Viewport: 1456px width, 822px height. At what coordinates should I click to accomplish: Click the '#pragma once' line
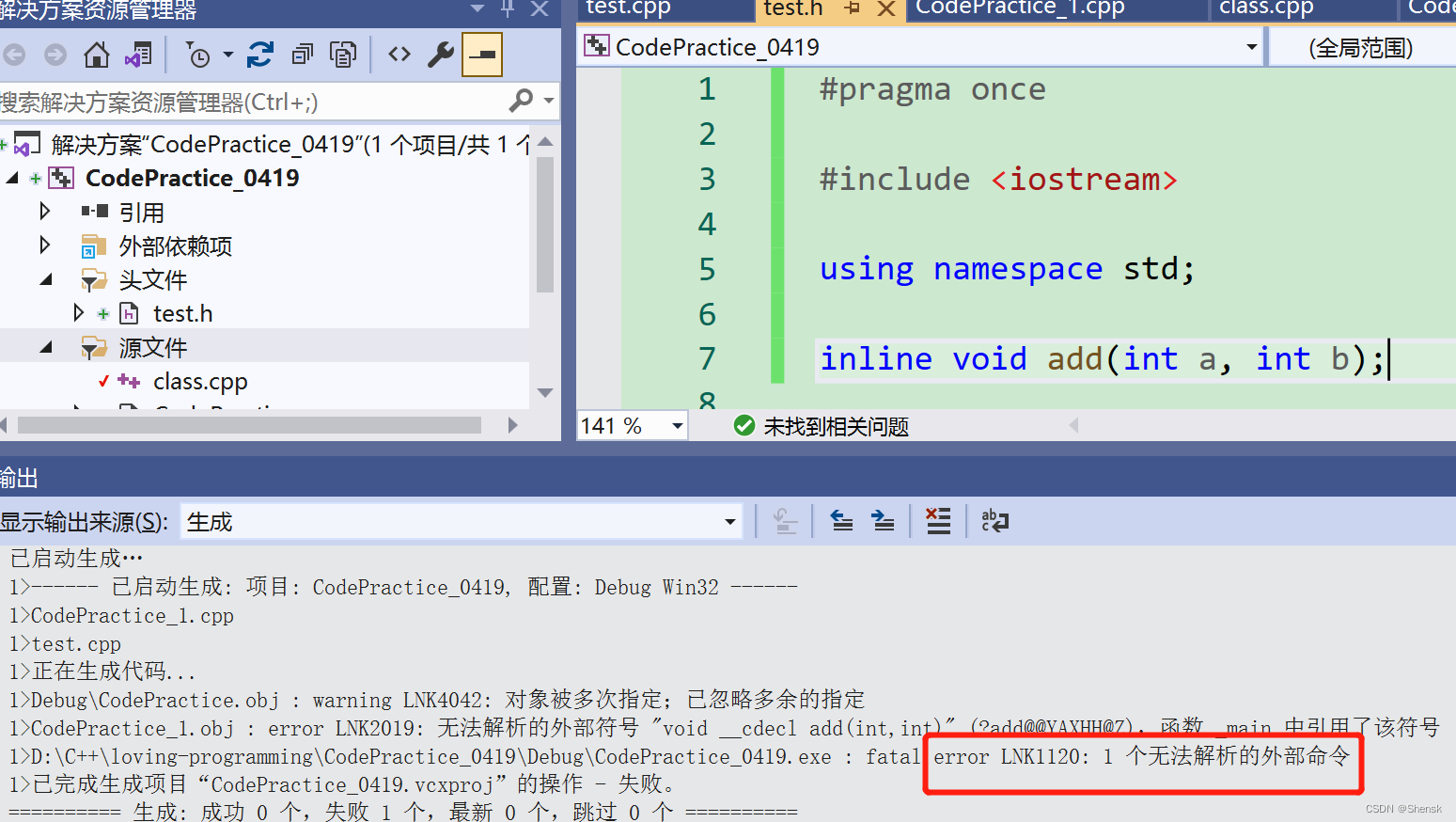(x=932, y=89)
